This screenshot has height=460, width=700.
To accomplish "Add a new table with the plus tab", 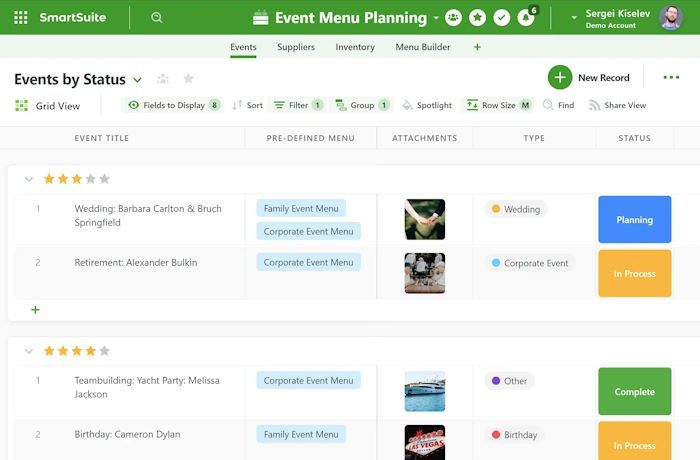I will 477,47.
